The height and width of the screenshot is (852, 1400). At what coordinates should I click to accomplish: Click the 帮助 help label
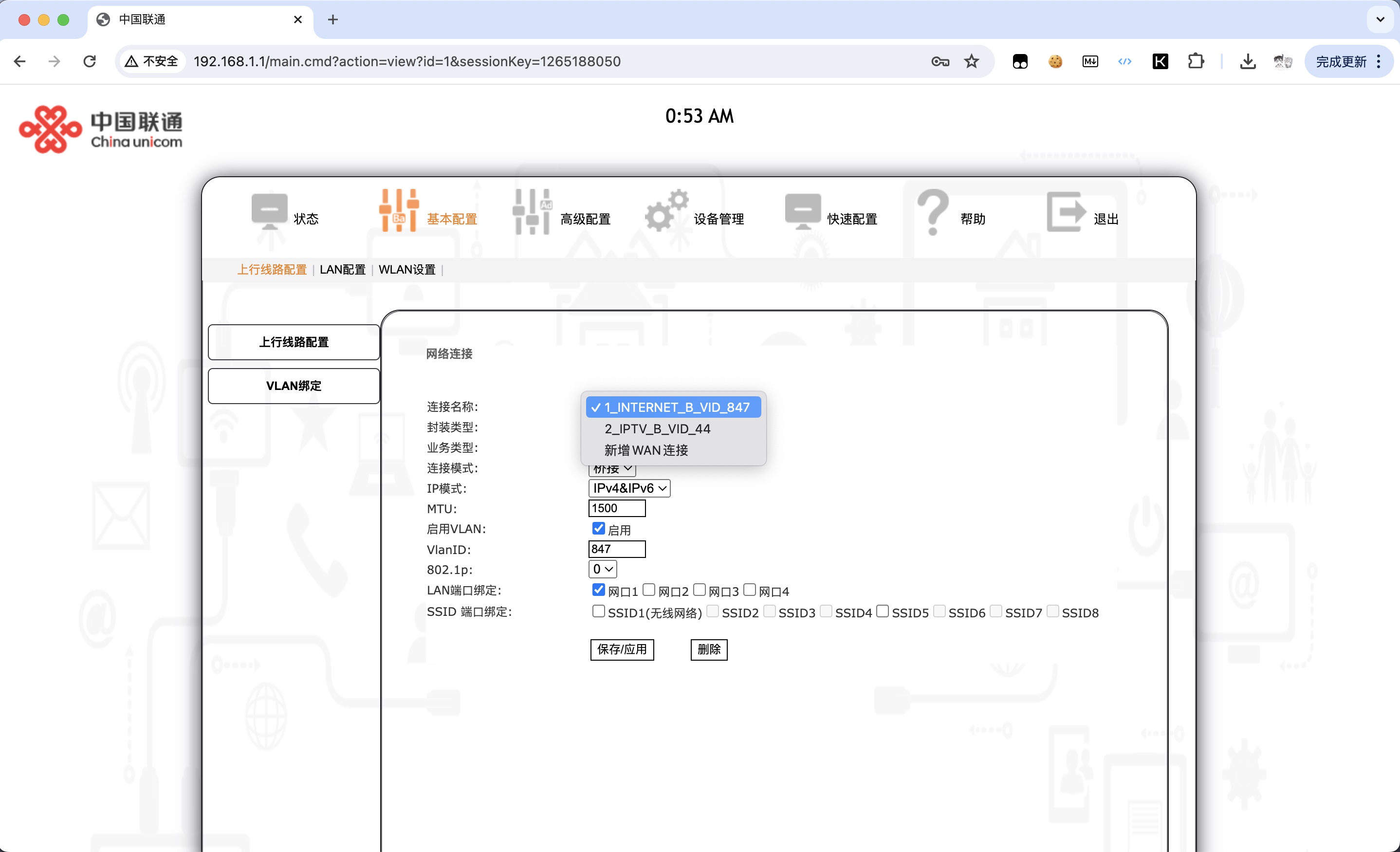coord(973,219)
